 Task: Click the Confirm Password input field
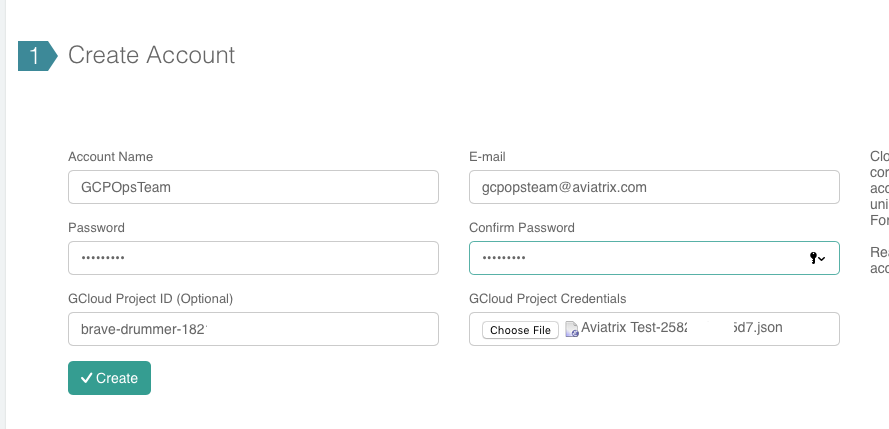pyautogui.click(x=635, y=258)
